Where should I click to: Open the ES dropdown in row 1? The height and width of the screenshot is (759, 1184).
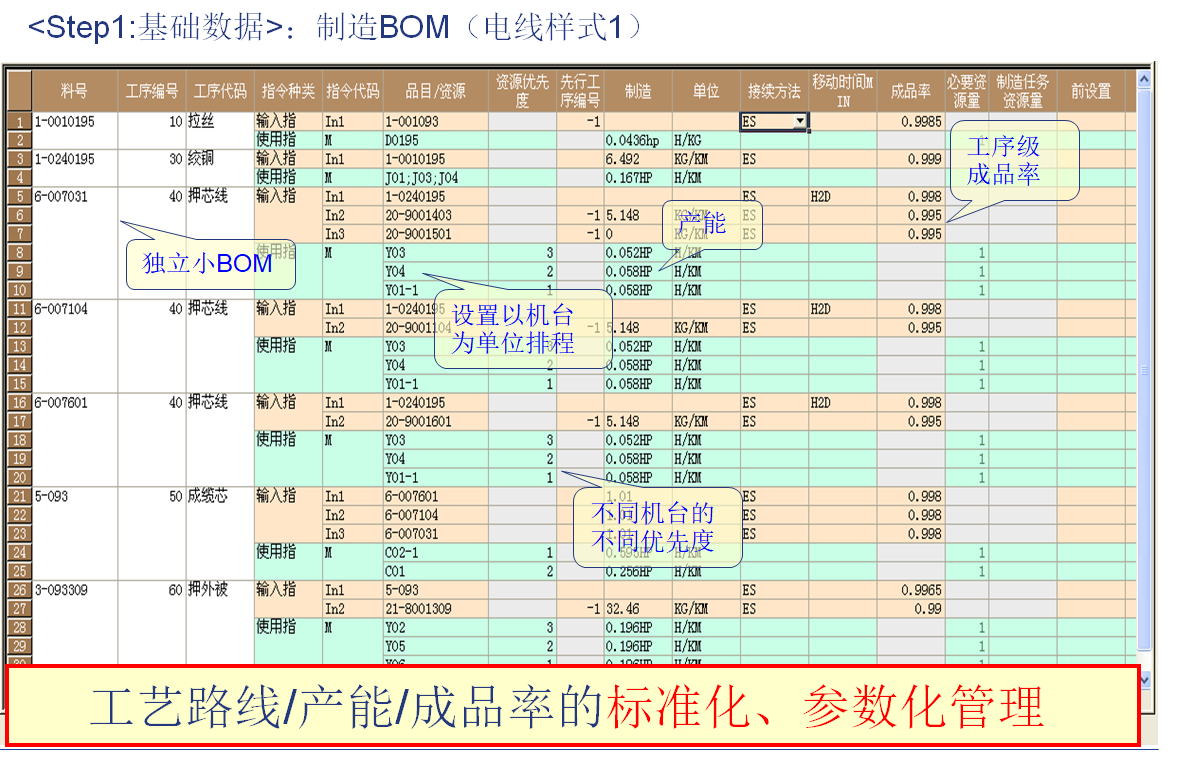click(799, 122)
